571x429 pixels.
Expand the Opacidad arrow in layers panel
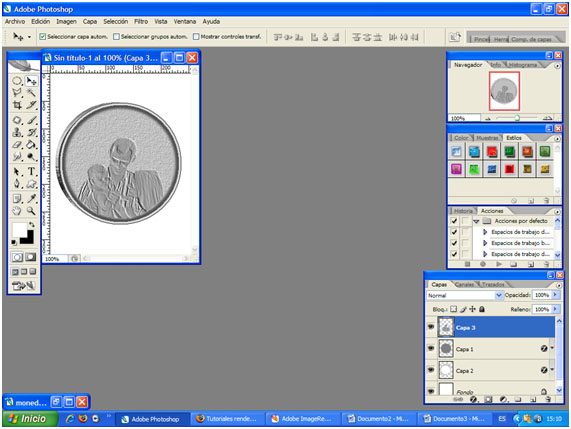pos(555,295)
